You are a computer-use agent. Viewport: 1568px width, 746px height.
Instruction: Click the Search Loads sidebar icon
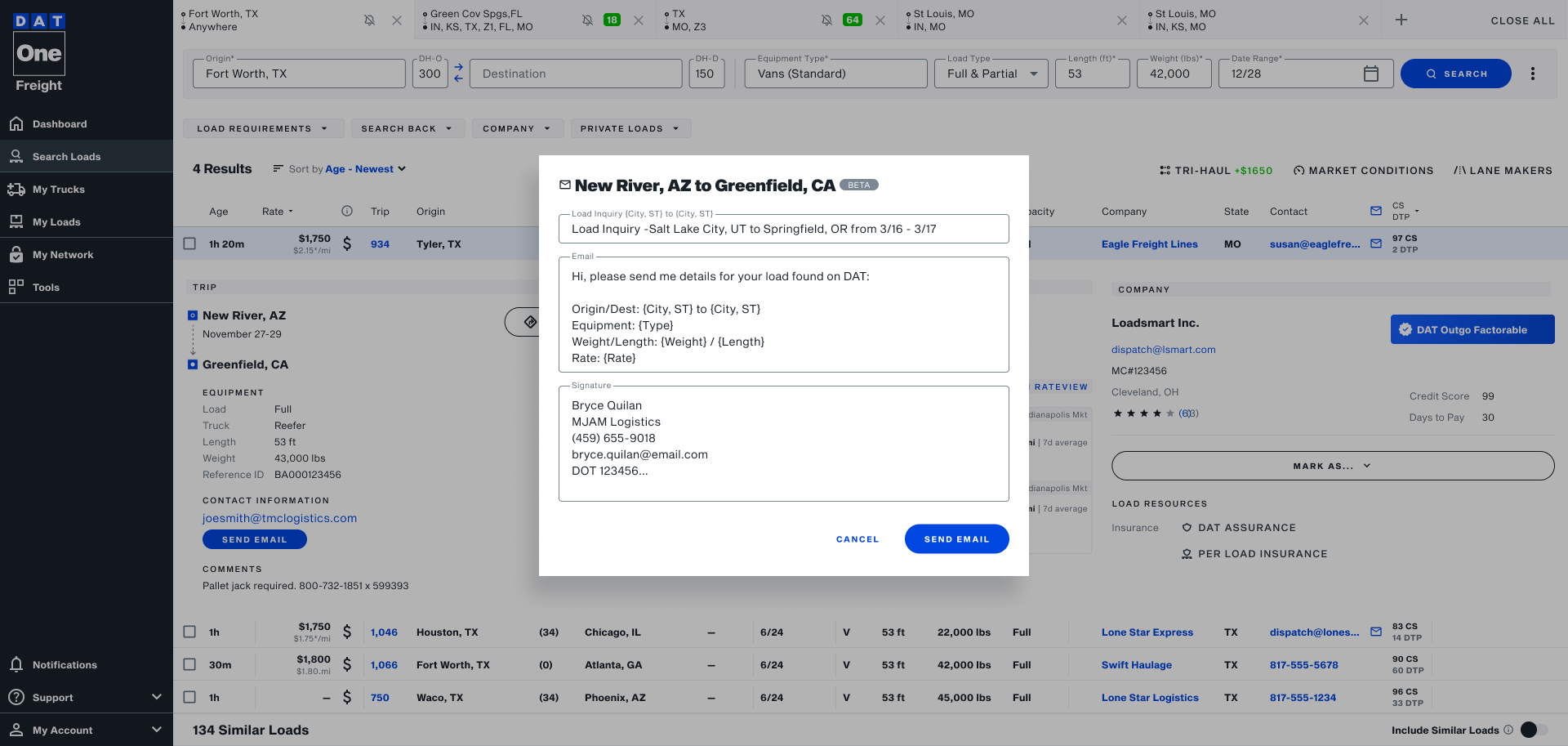(16, 156)
